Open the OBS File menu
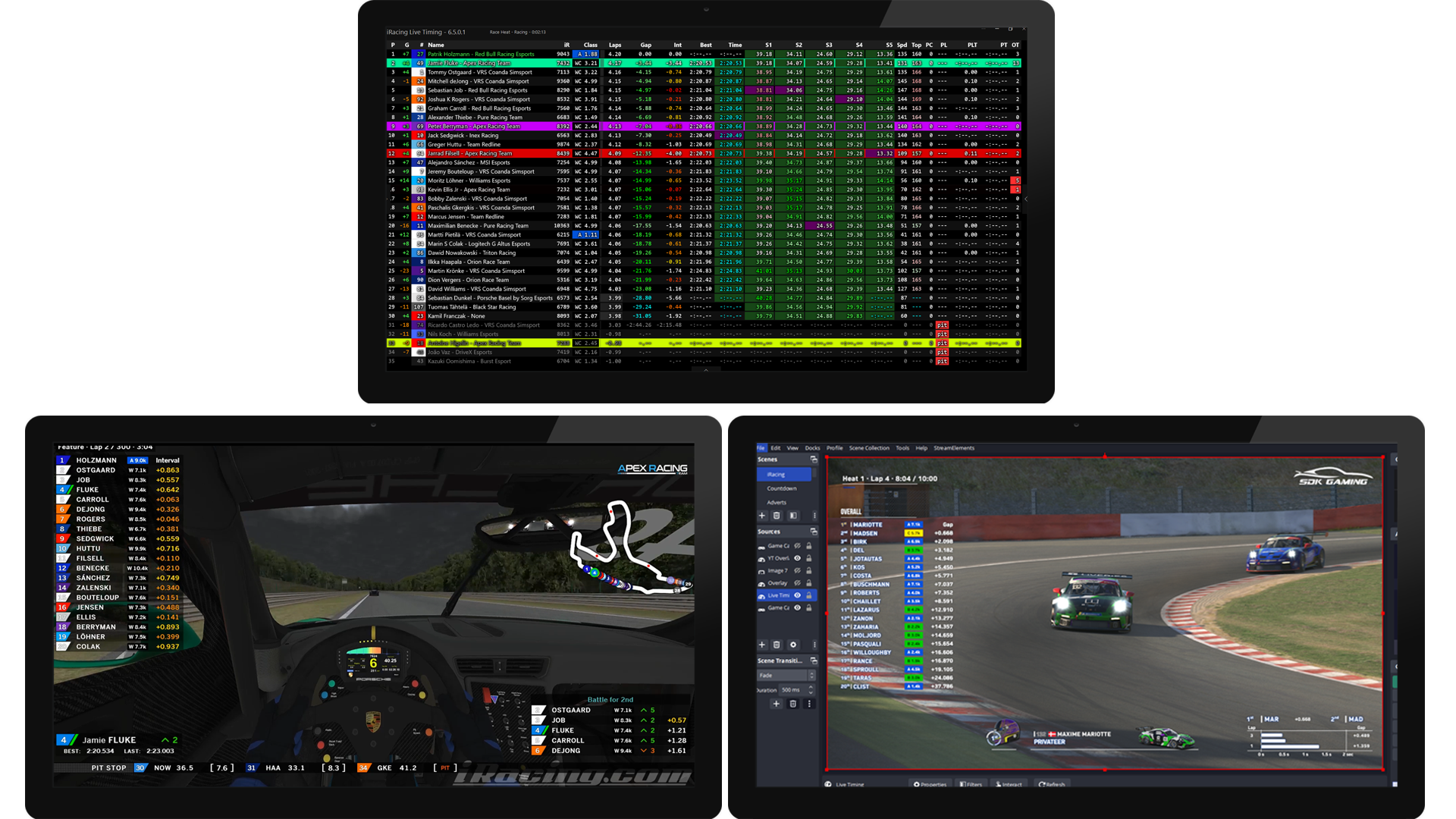The image size is (1456, 819). [x=761, y=448]
